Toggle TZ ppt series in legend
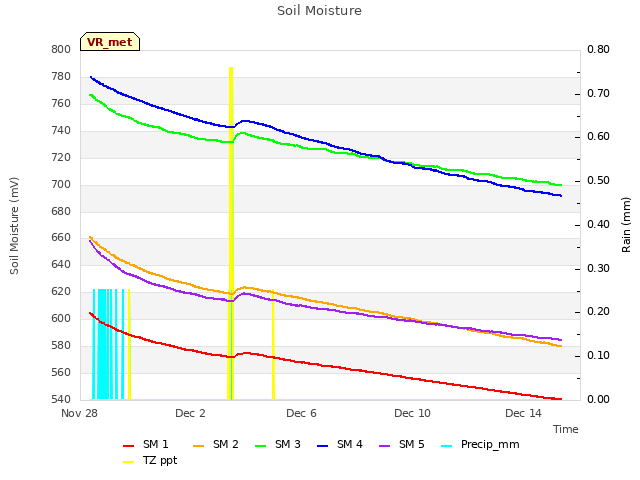The image size is (640, 480). click(x=150, y=461)
